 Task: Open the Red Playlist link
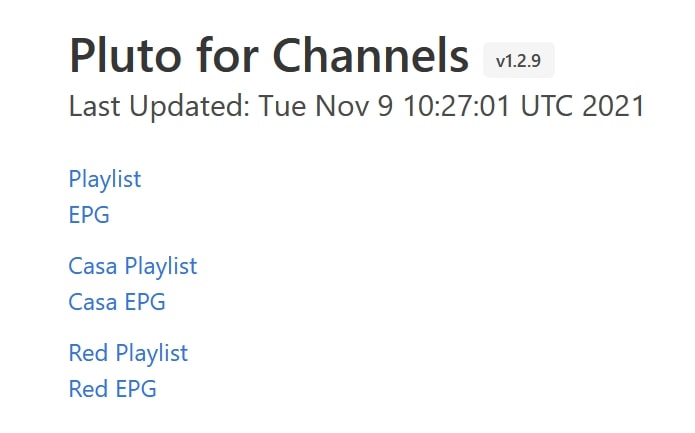[128, 353]
